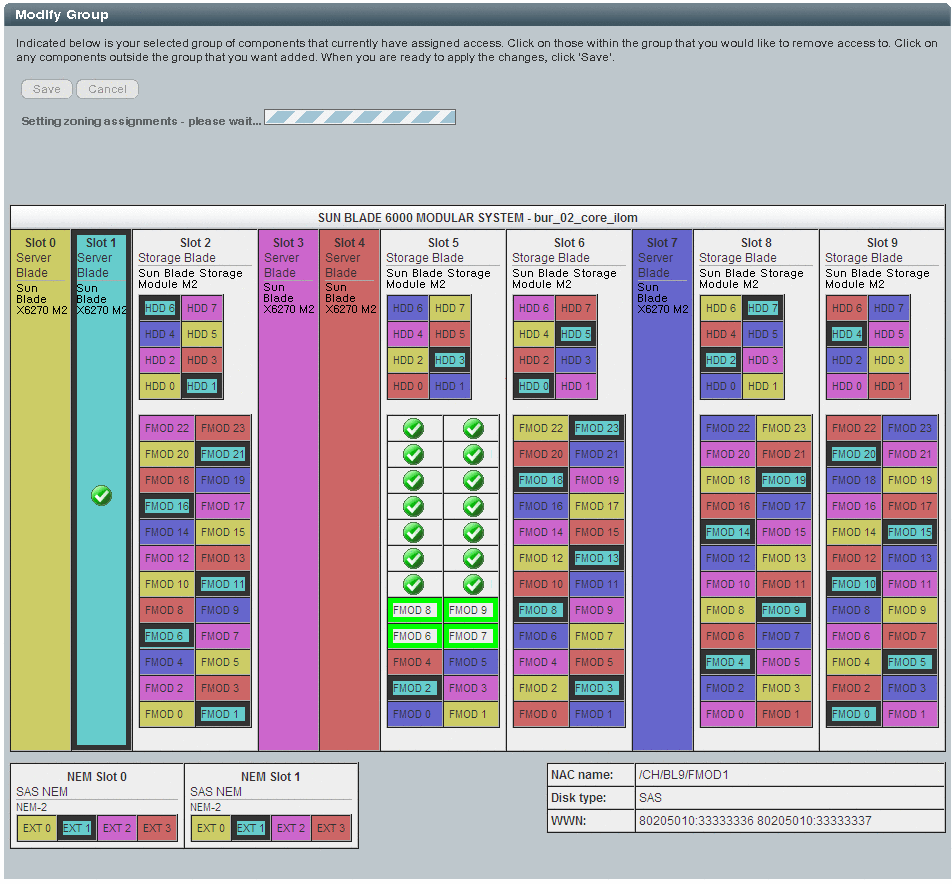Toggle HDD 5 in Slot 6 storage blade
Image resolution: width=952 pixels, height=884 pixels.
(576, 334)
